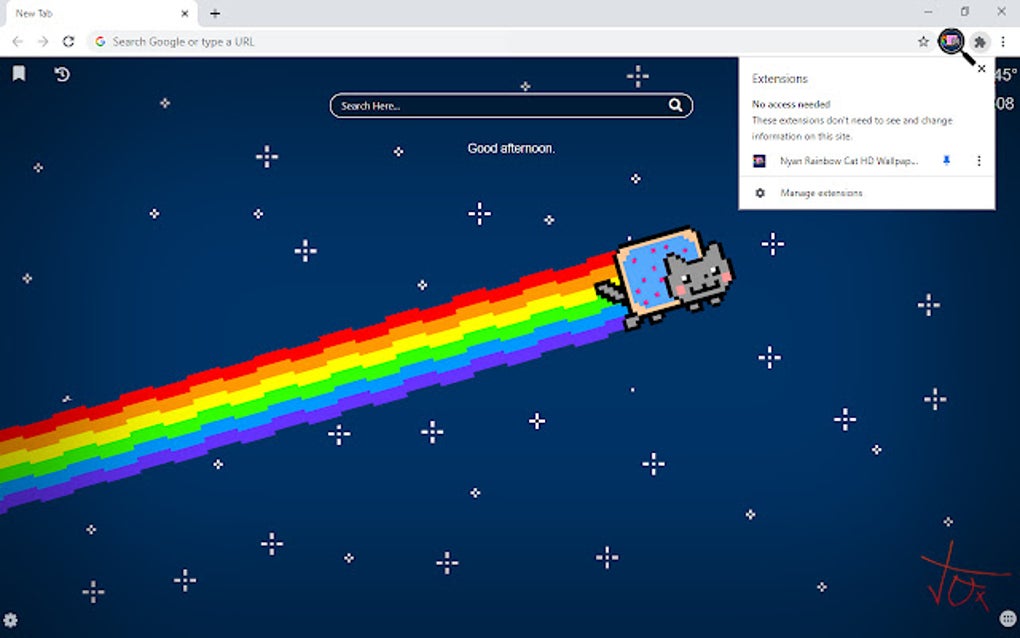
Task: Check the weather by clicking 45°
Action: coord(1005,74)
